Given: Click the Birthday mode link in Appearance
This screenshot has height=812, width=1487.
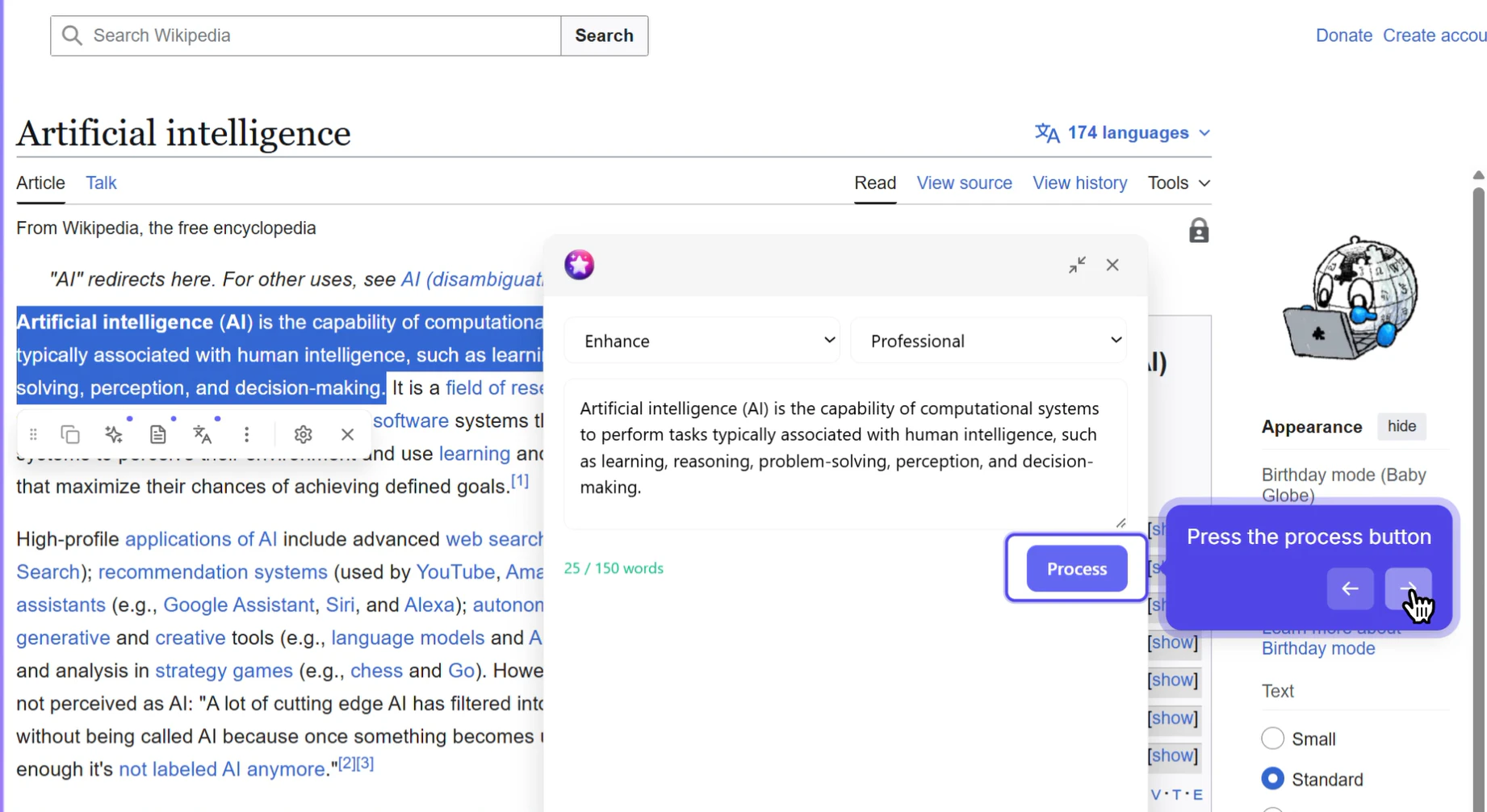Looking at the screenshot, I should point(1318,649).
